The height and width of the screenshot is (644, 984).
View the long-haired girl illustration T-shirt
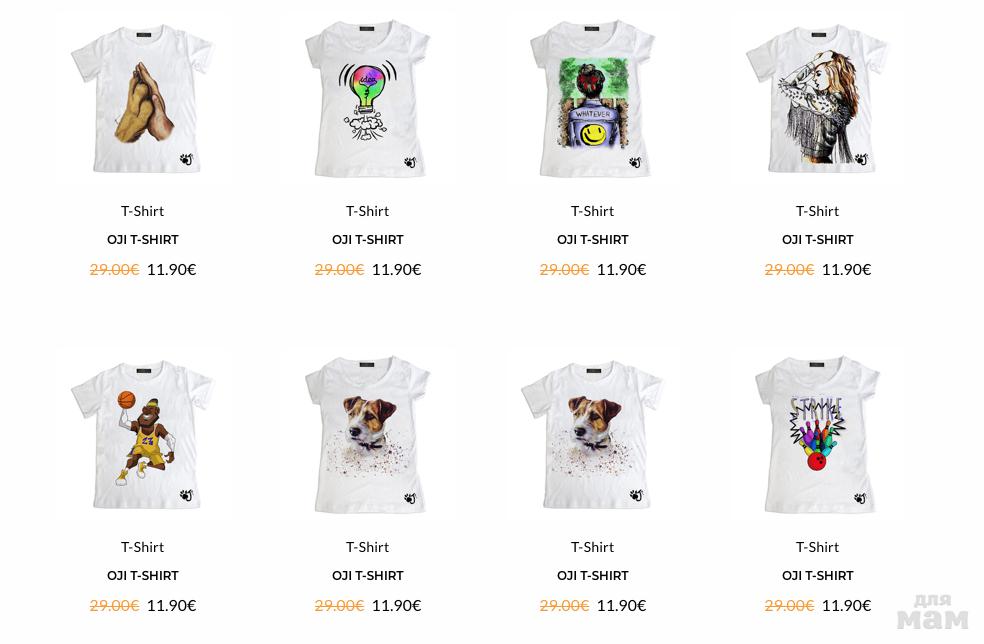(x=817, y=99)
